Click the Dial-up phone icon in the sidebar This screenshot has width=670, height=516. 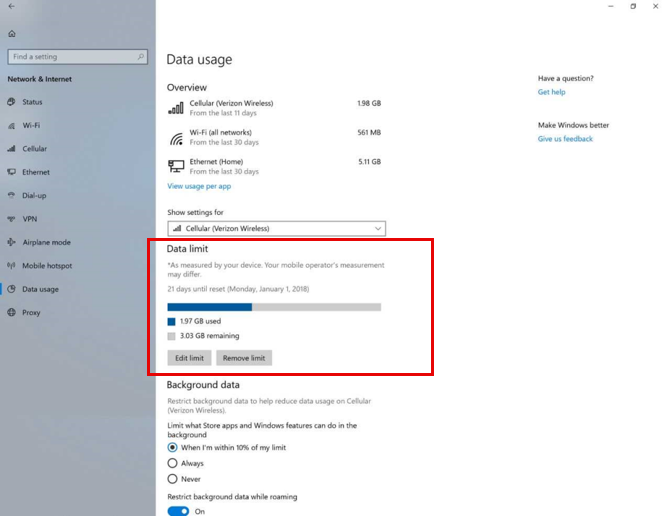click(12, 195)
